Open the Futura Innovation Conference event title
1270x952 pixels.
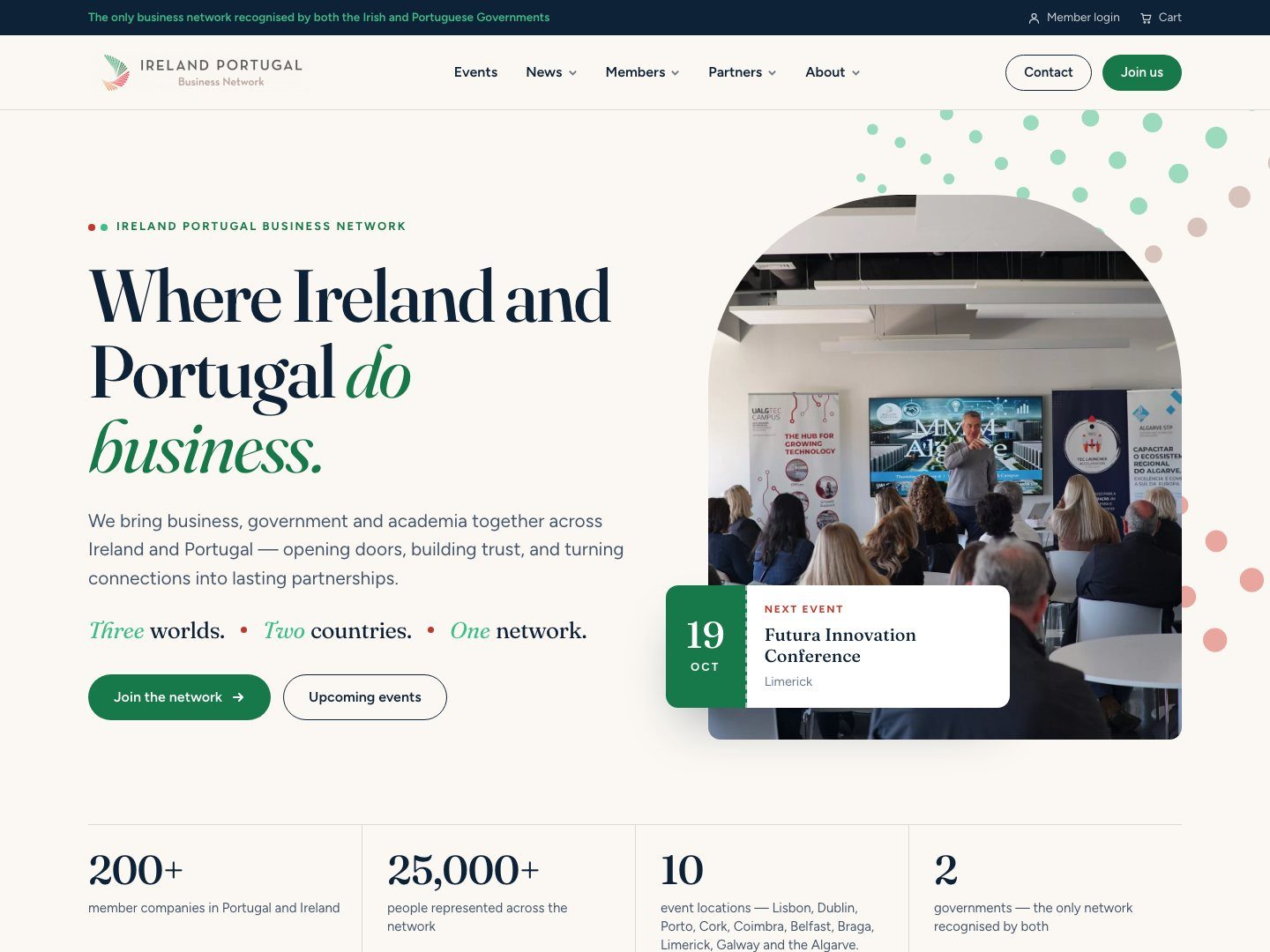click(840, 645)
